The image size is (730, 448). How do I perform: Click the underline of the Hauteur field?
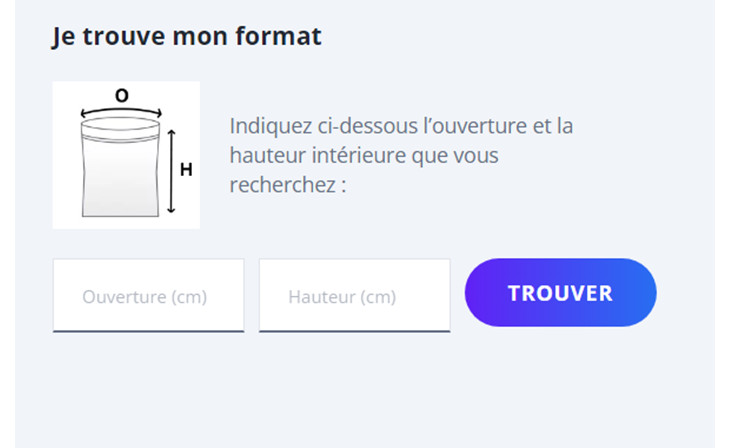click(355, 331)
